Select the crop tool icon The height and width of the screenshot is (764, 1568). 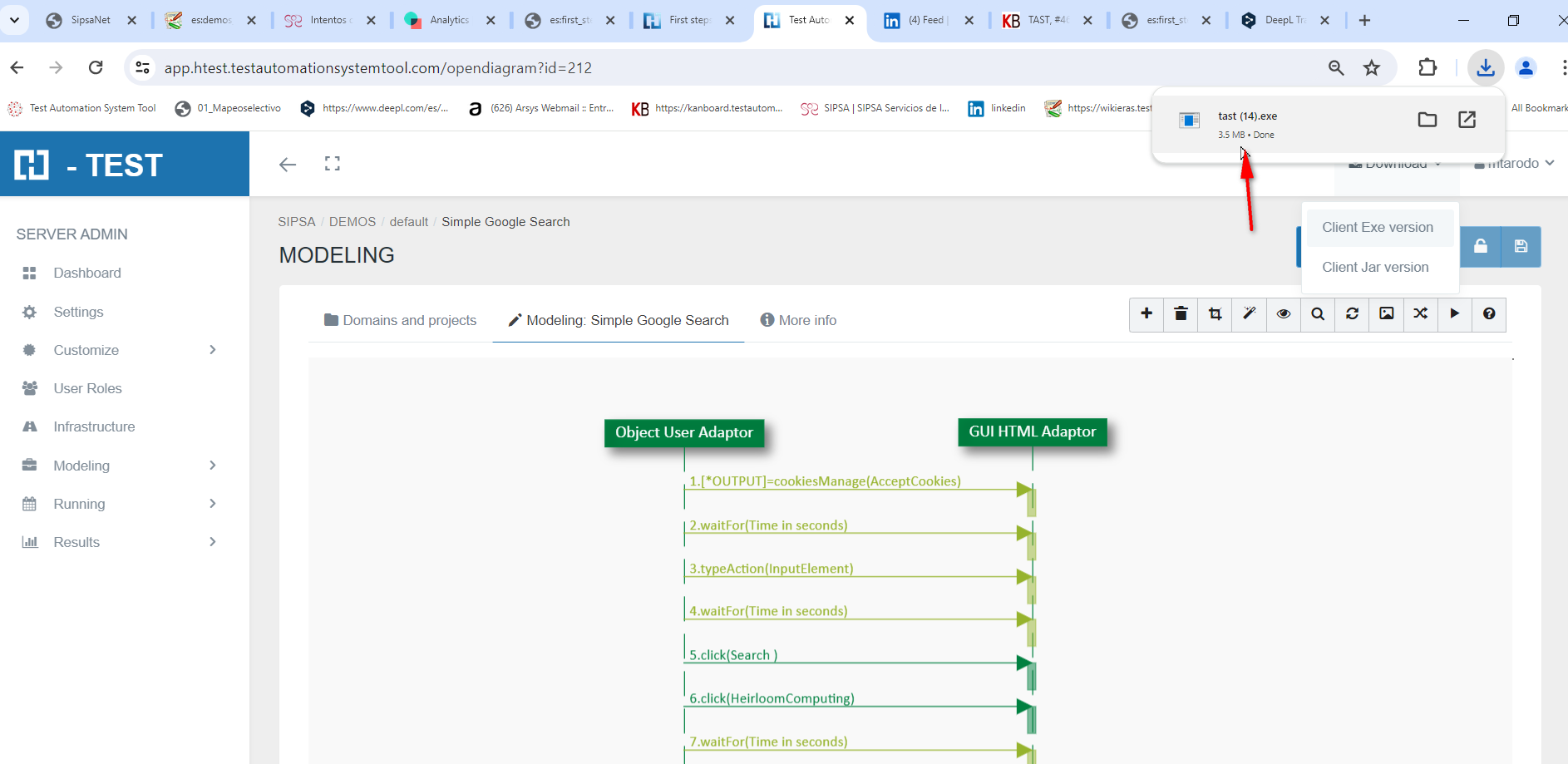tap(1215, 314)
